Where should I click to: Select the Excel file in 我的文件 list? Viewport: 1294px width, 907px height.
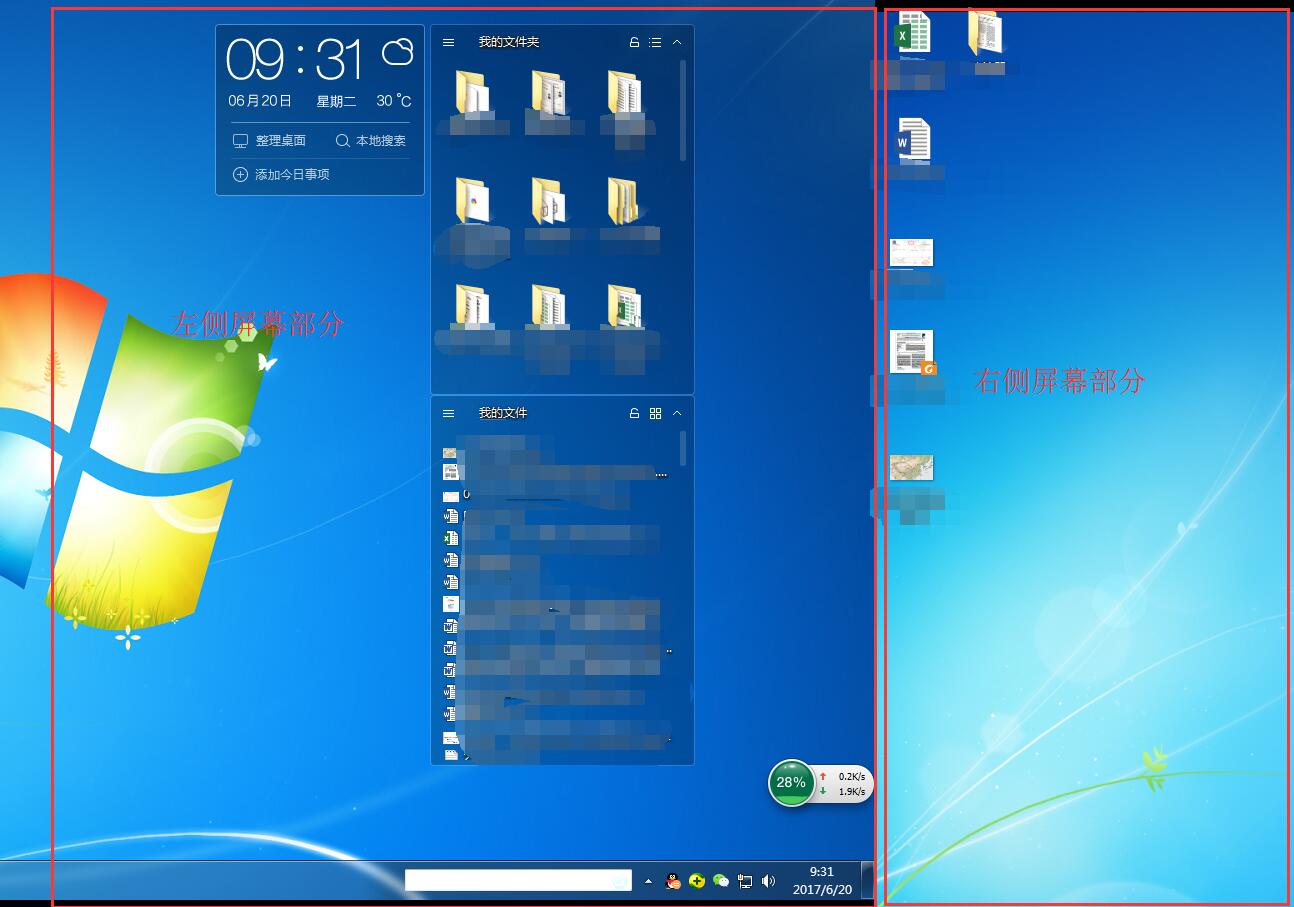(451, 538)
